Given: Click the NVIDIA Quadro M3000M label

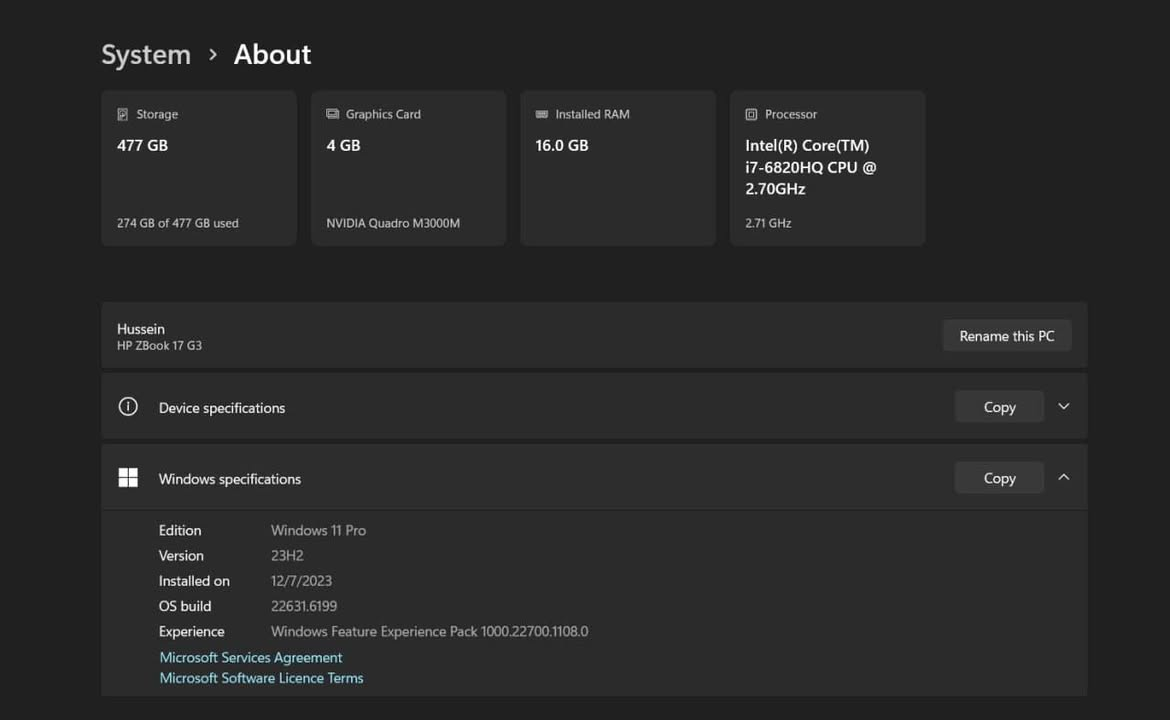Looking at the screenshot, I should (393, 223).
